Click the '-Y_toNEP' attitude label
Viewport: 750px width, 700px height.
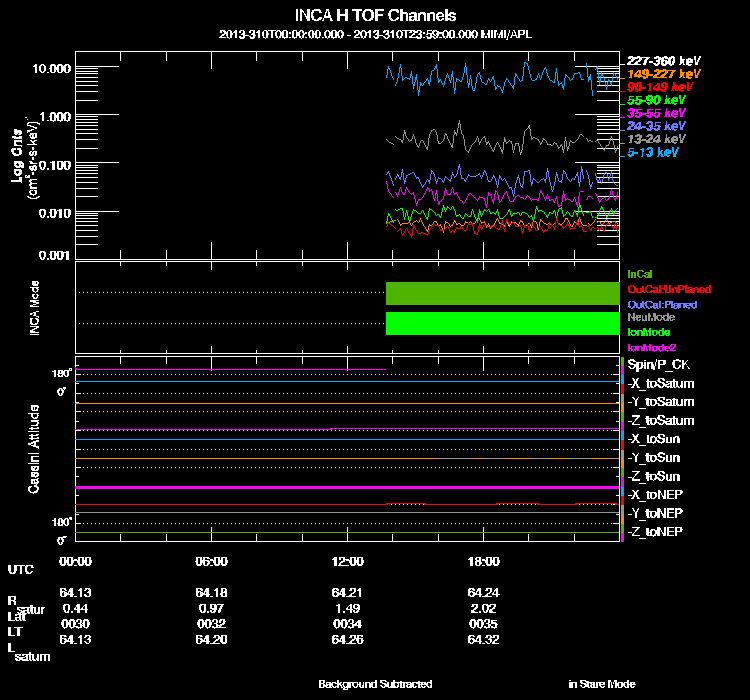click(x=655, y=513)
